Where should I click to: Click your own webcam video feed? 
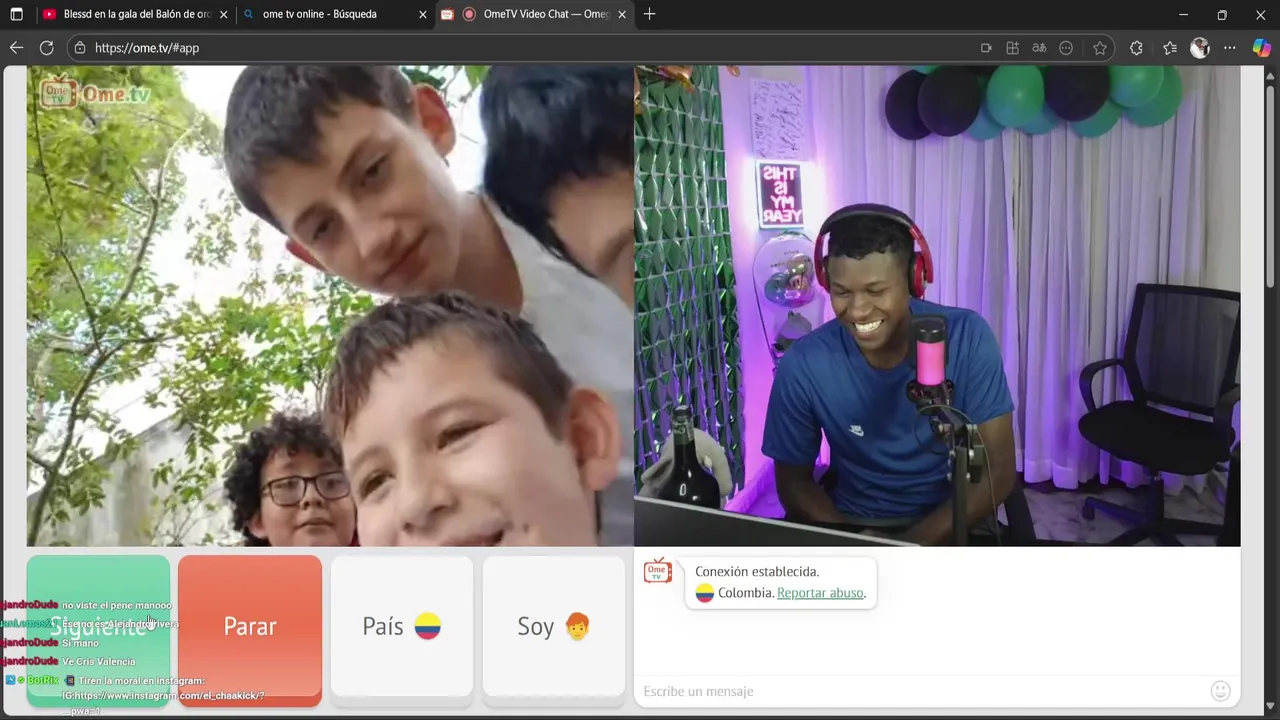click(937, 306)
